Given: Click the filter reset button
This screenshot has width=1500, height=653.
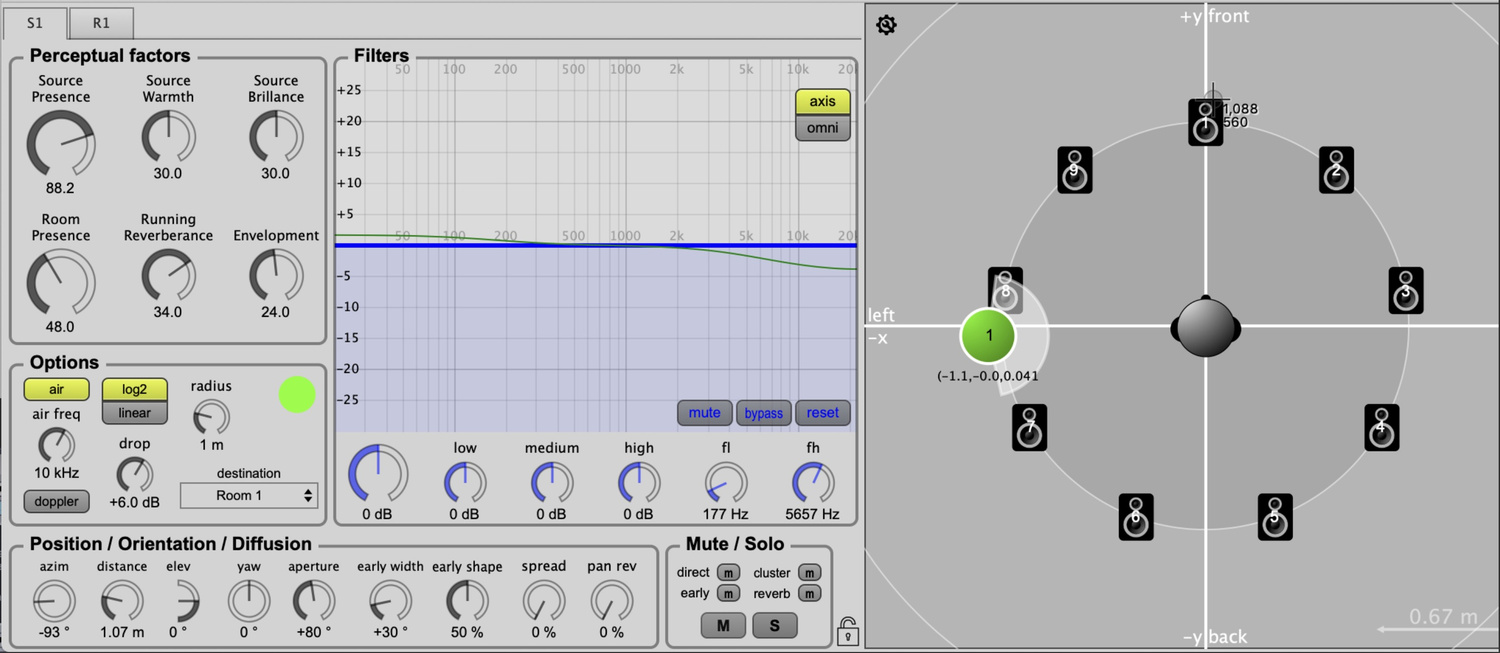Looking at the screenshot, I should [x=822, y=413].
